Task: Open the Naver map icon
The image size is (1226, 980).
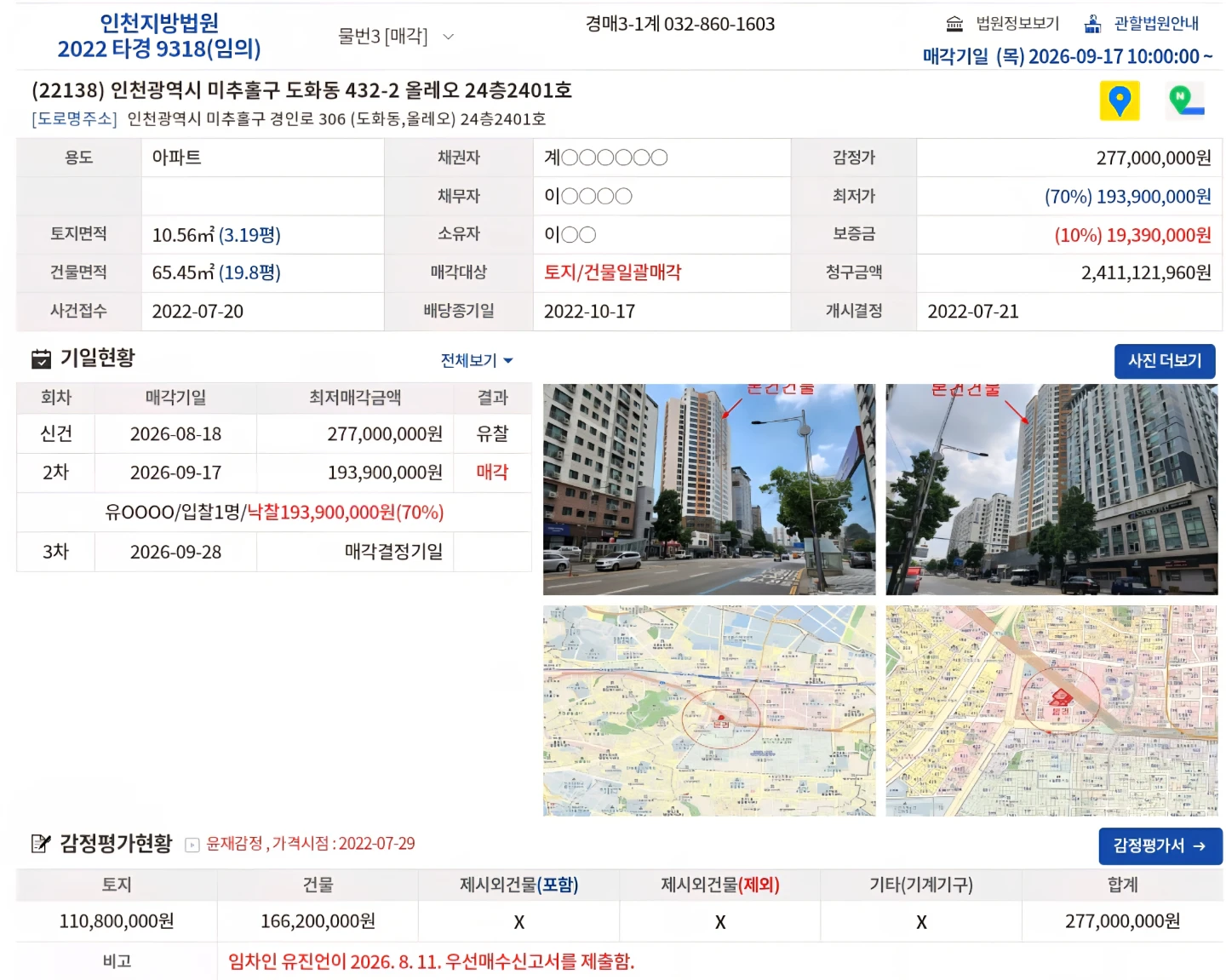Action: (1185, 101)
